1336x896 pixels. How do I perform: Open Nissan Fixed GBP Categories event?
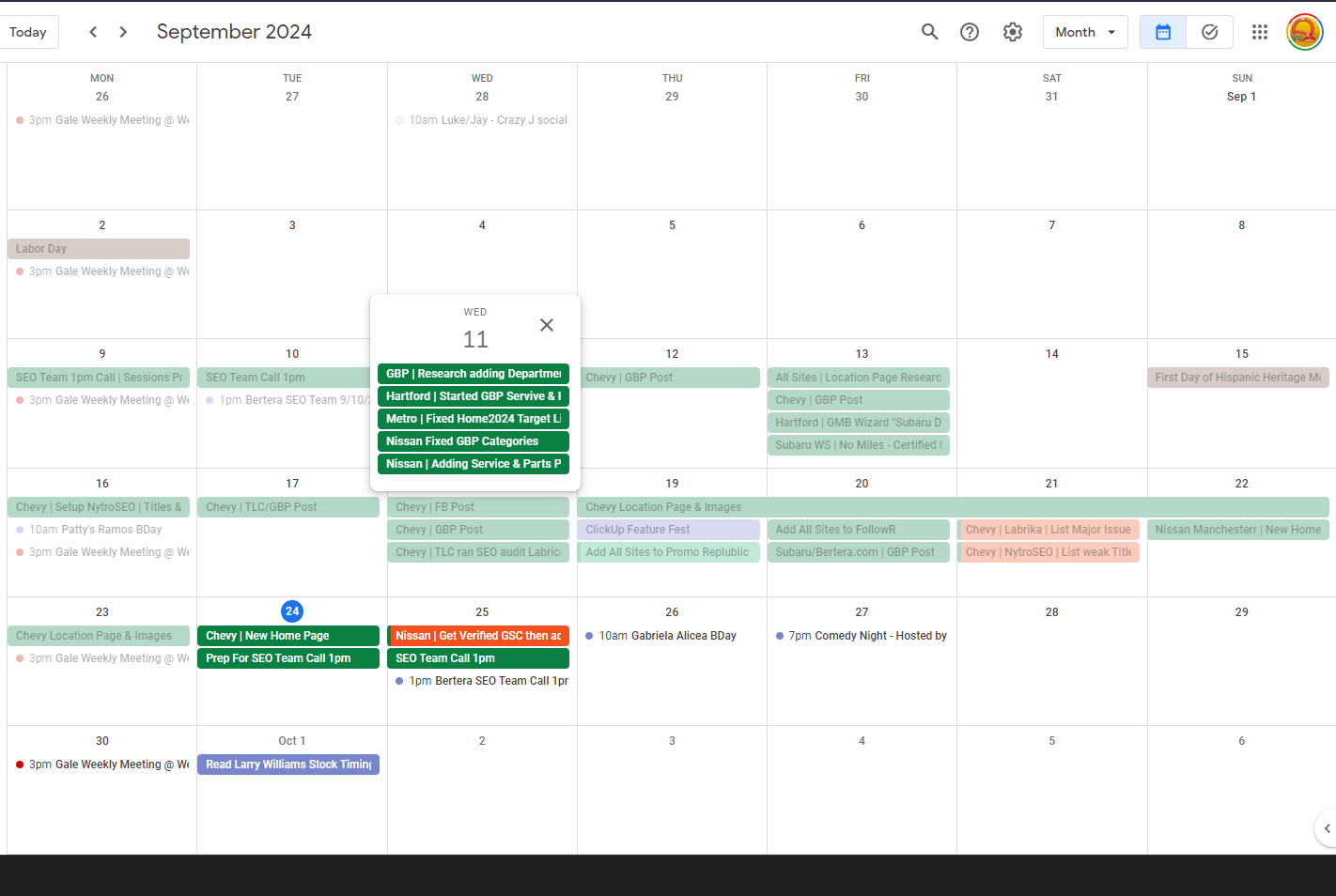[474, 441]
